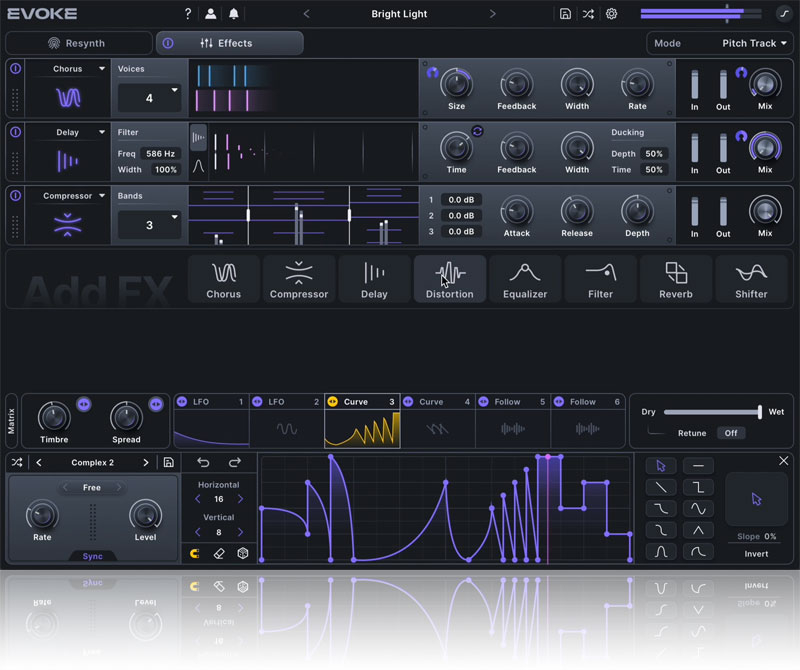Click the Invert button
The width and height of the screenshot is (800, 670).
756,554
